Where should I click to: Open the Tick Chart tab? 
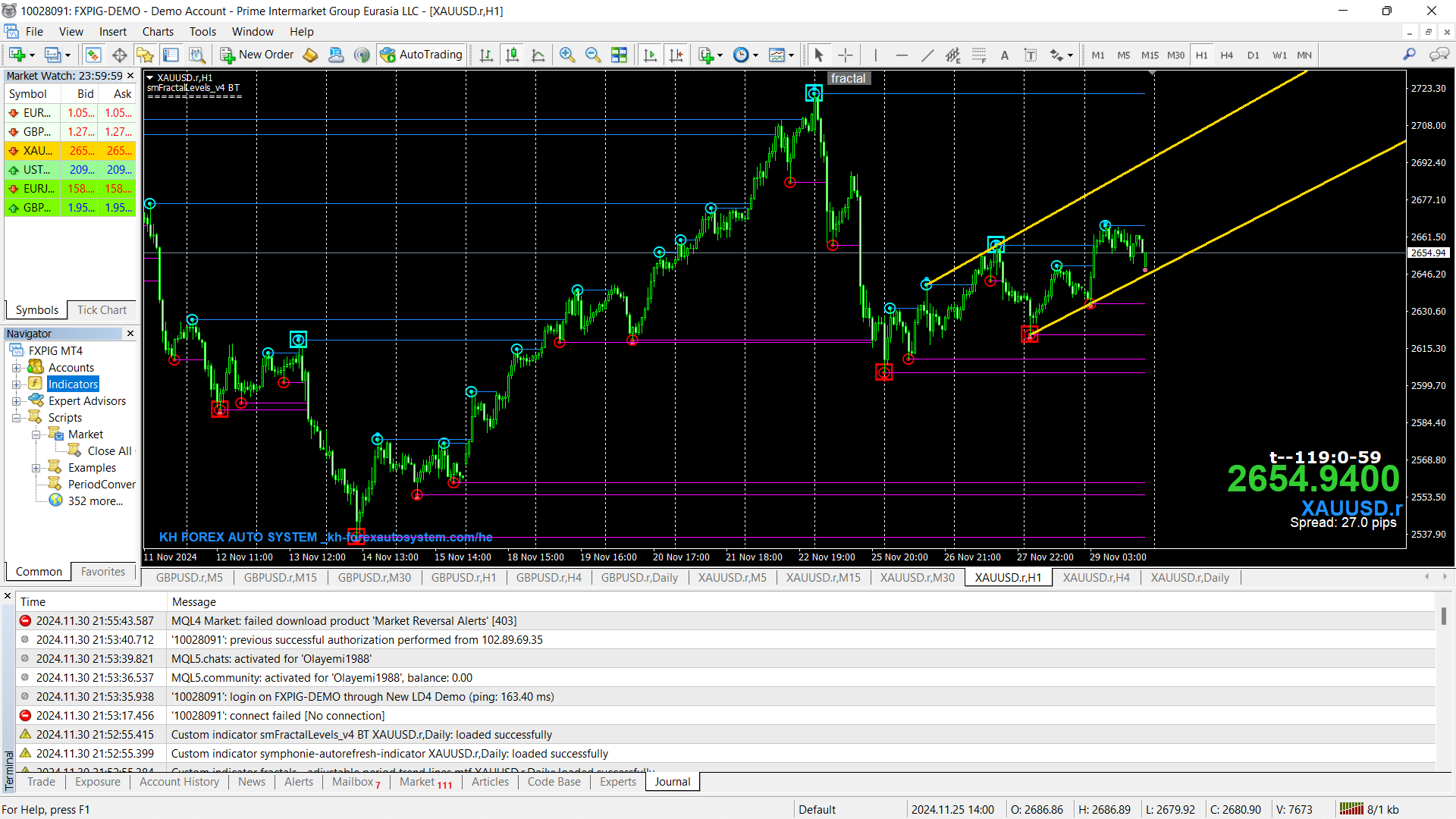102,310
